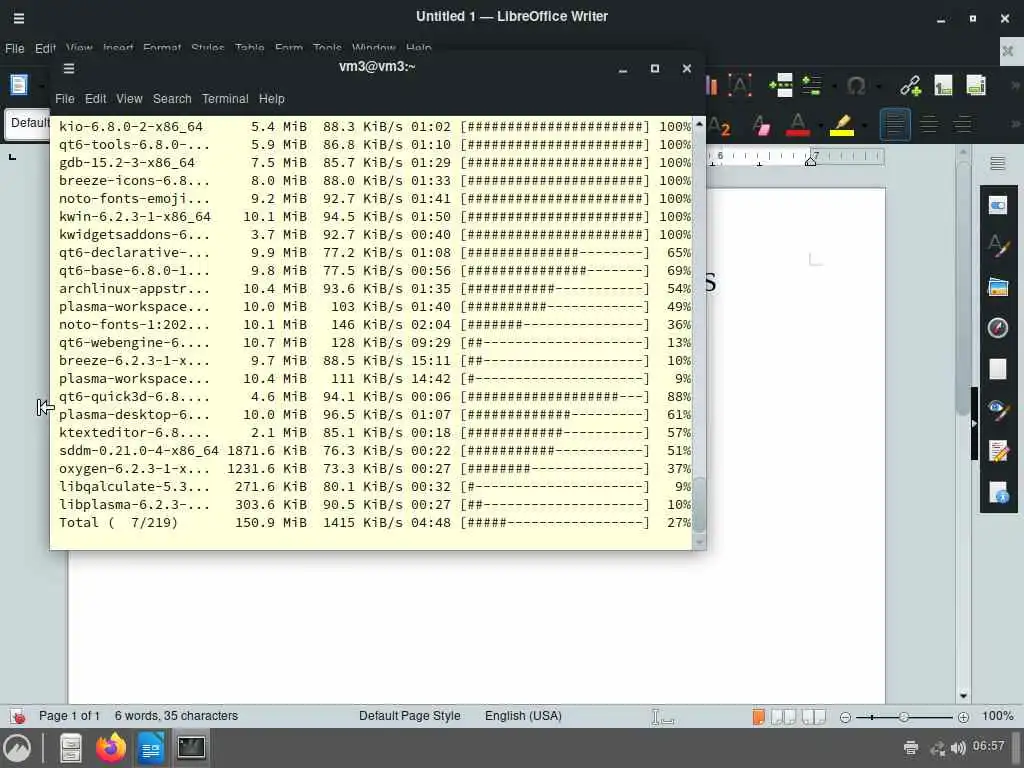Screen dimensions: 1024x768
Task: Open the file manager from taskbar
Action: tap(71, 748)
